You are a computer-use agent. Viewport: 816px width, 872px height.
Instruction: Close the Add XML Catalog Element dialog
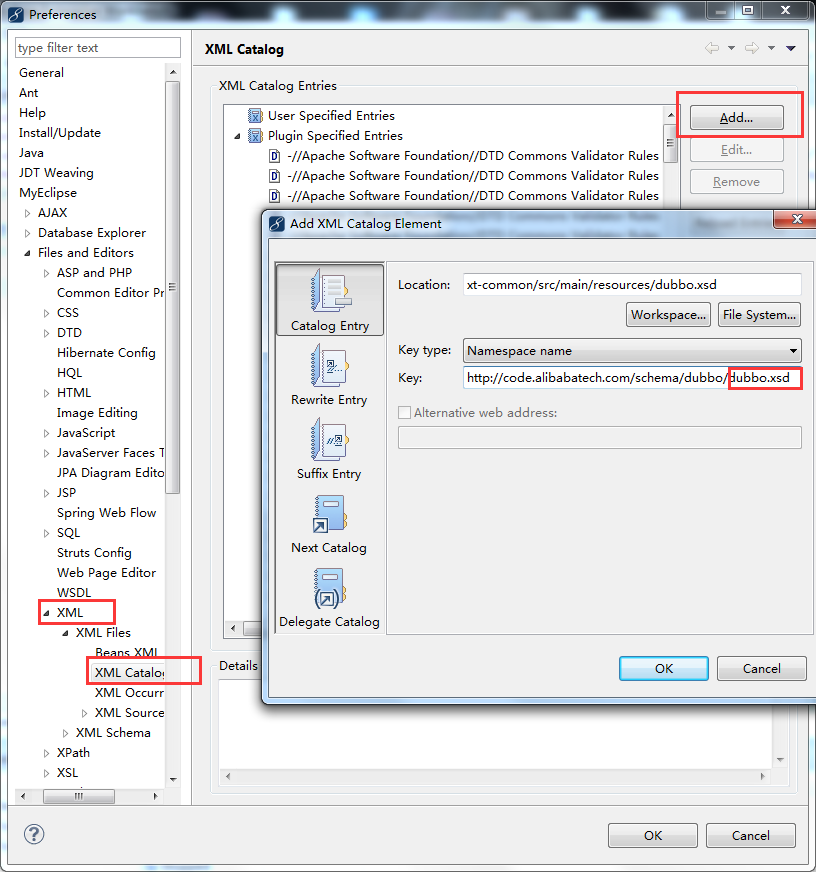pos(797,219)
